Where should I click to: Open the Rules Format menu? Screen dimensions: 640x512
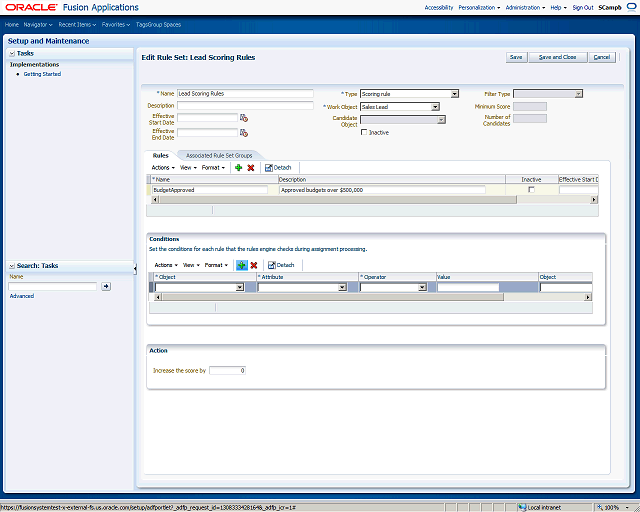click(213, 167)
